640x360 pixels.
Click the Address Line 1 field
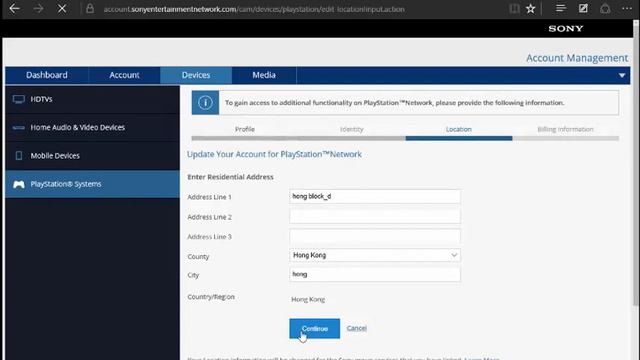(375, 197)
